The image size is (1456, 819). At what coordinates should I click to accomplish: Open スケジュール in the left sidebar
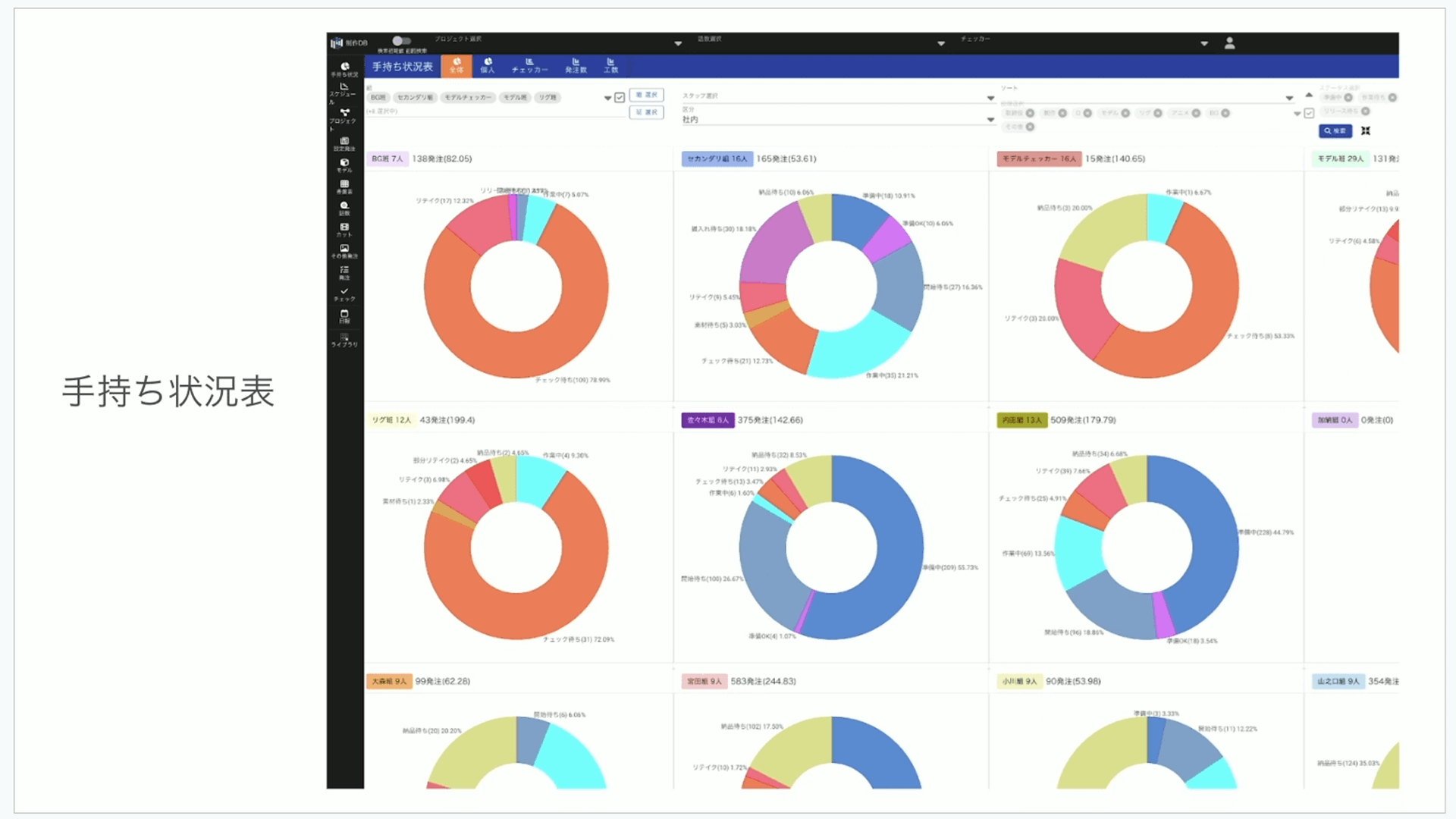pyautogui.click(x=344, y=93)
